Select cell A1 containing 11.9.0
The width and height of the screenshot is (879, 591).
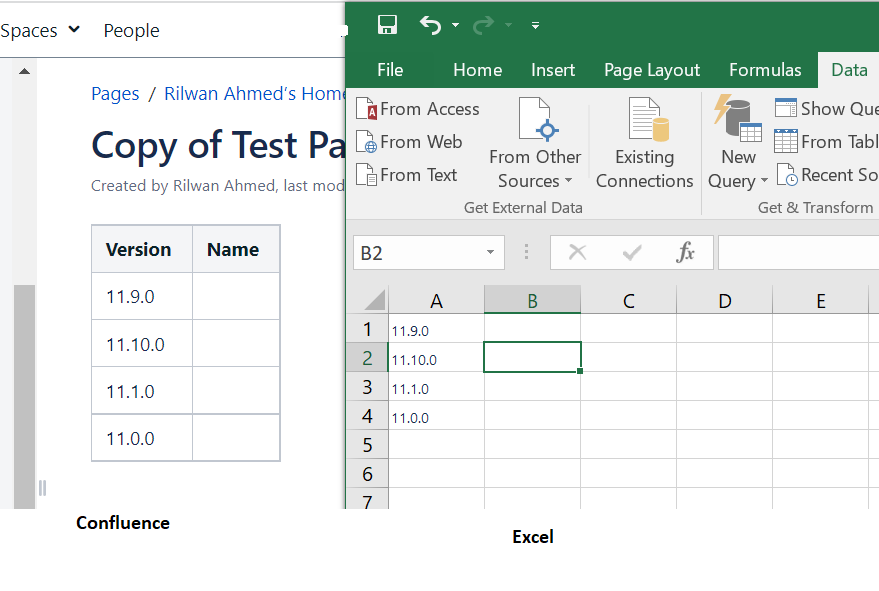tap(436, 330)
